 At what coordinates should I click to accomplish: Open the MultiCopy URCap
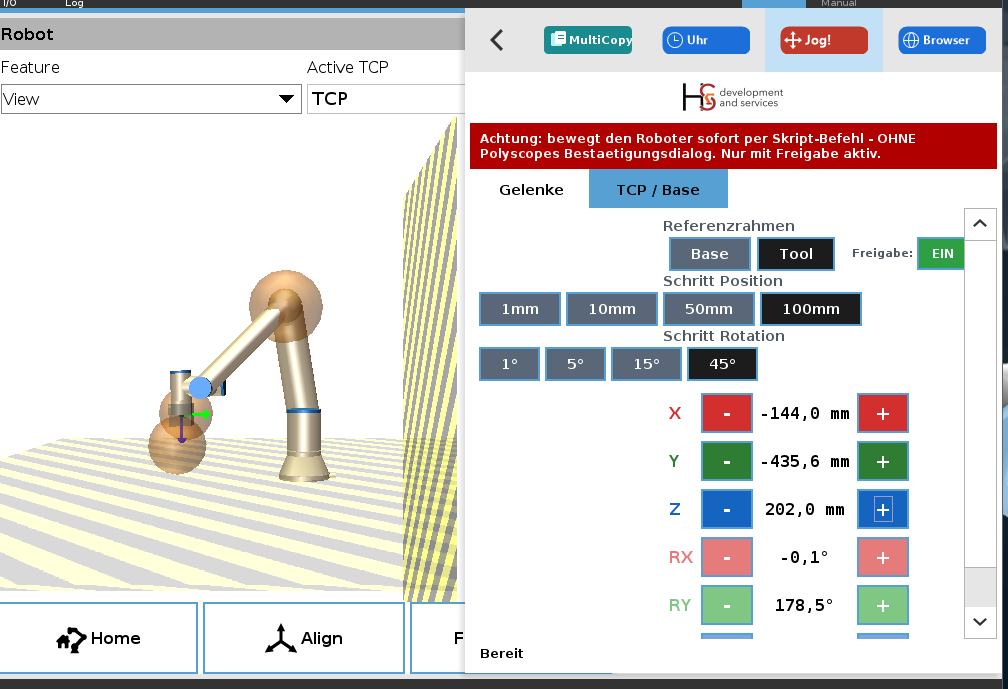point(588,40)
